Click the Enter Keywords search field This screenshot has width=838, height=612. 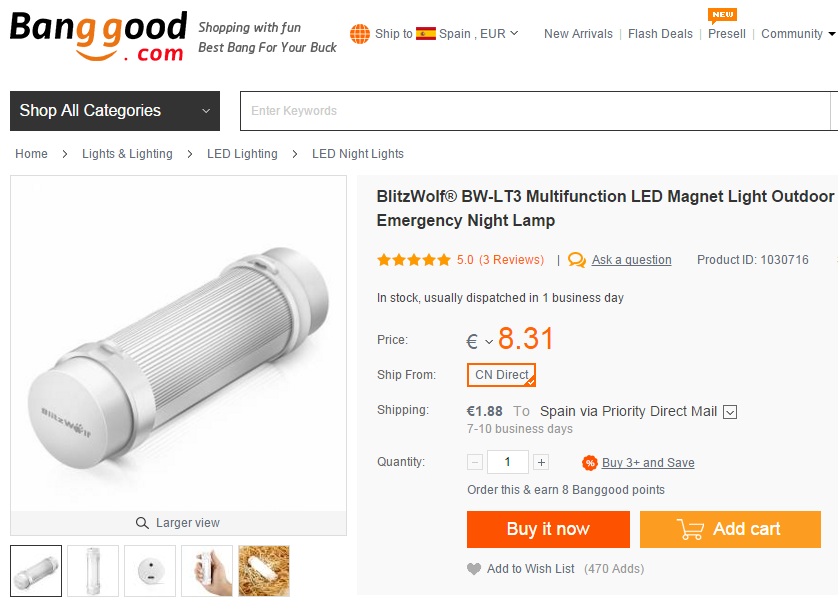535,111
